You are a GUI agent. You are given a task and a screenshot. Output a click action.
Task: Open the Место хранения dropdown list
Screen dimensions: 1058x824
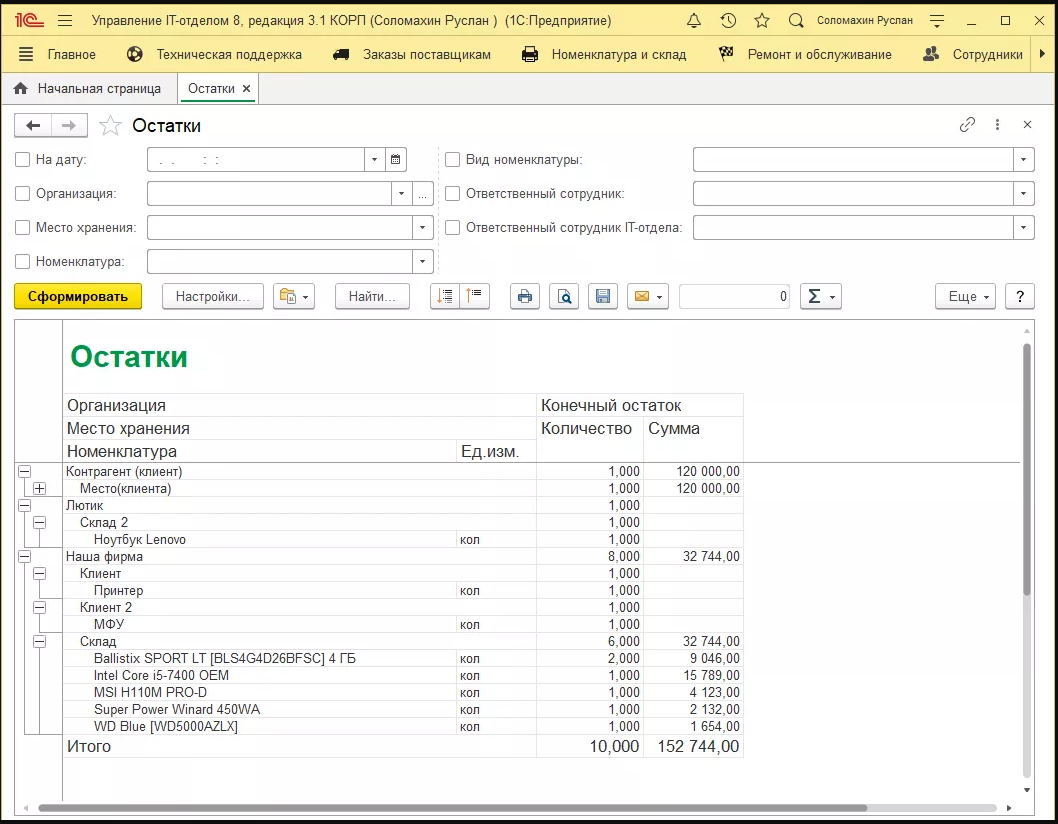click(x=424, y=228)
